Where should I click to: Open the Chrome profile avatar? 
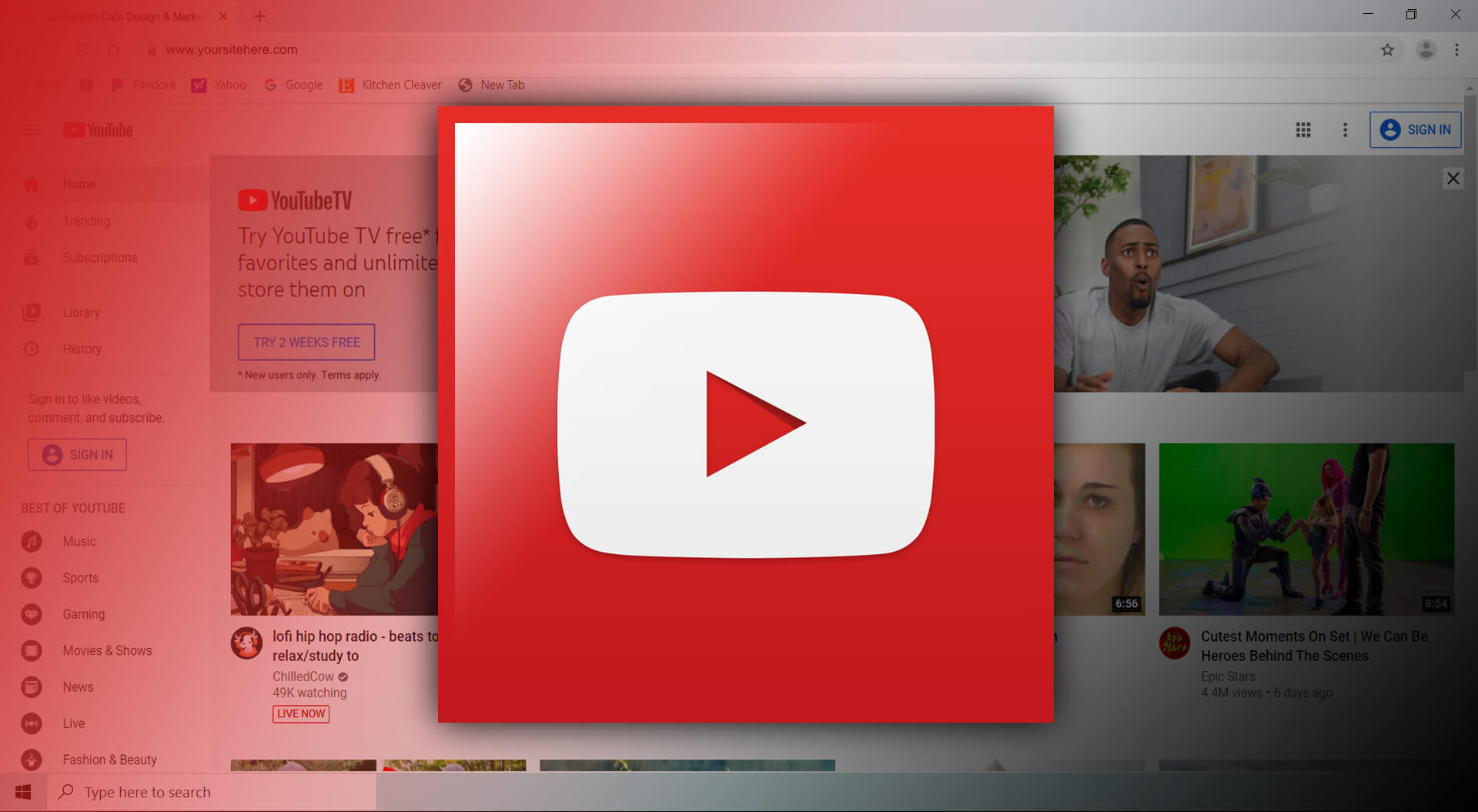click(x=1426, y=50)
